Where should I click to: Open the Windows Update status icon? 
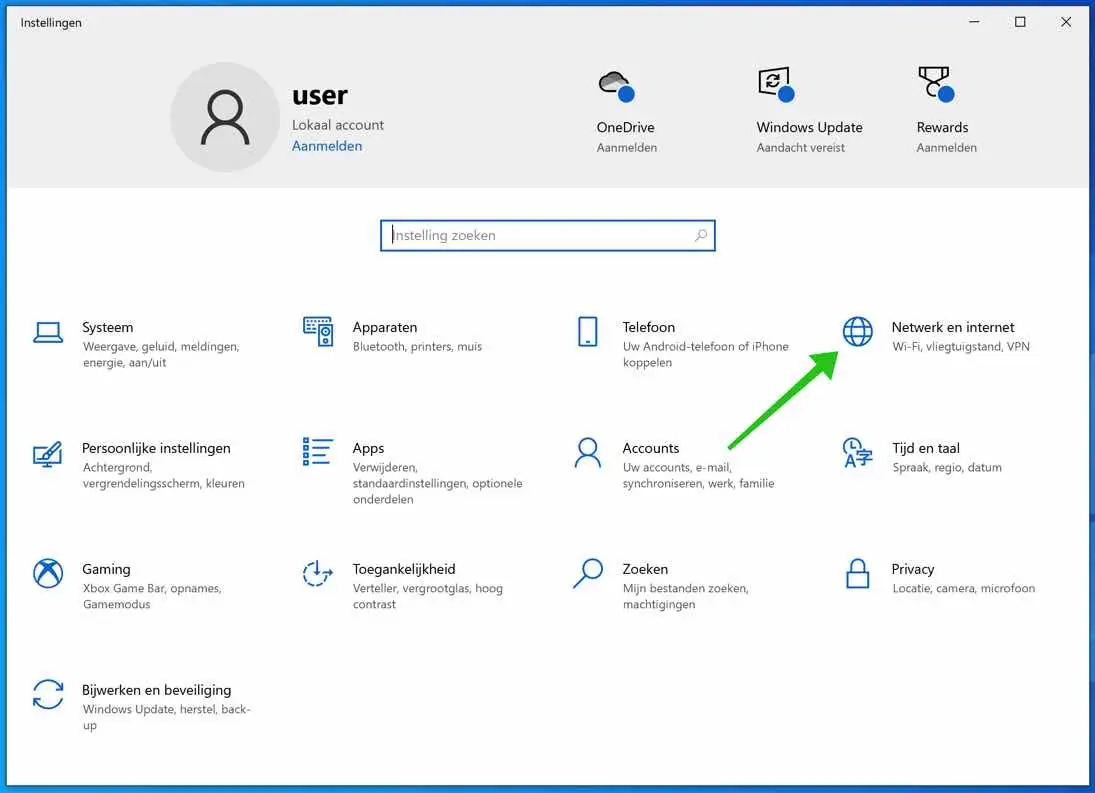[777, 84]
